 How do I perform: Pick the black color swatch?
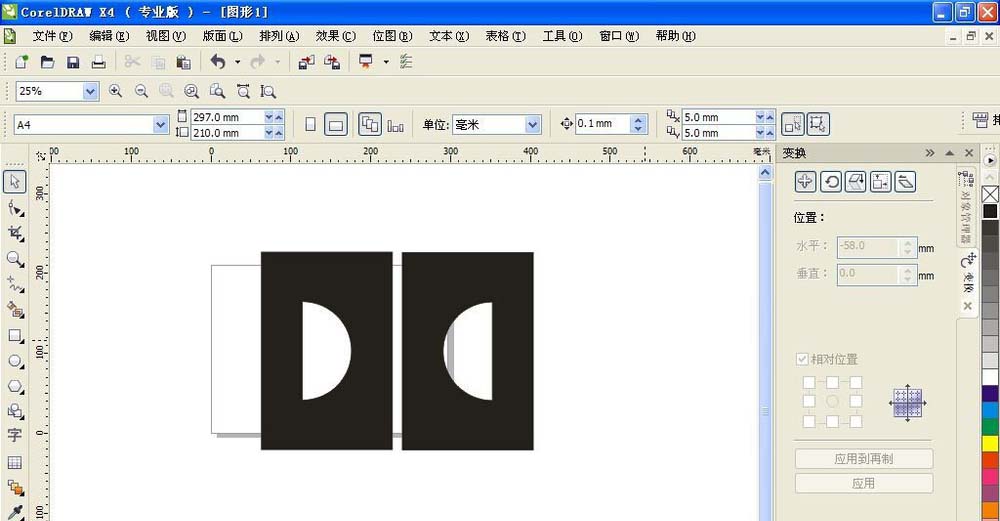tap(990, 211)
